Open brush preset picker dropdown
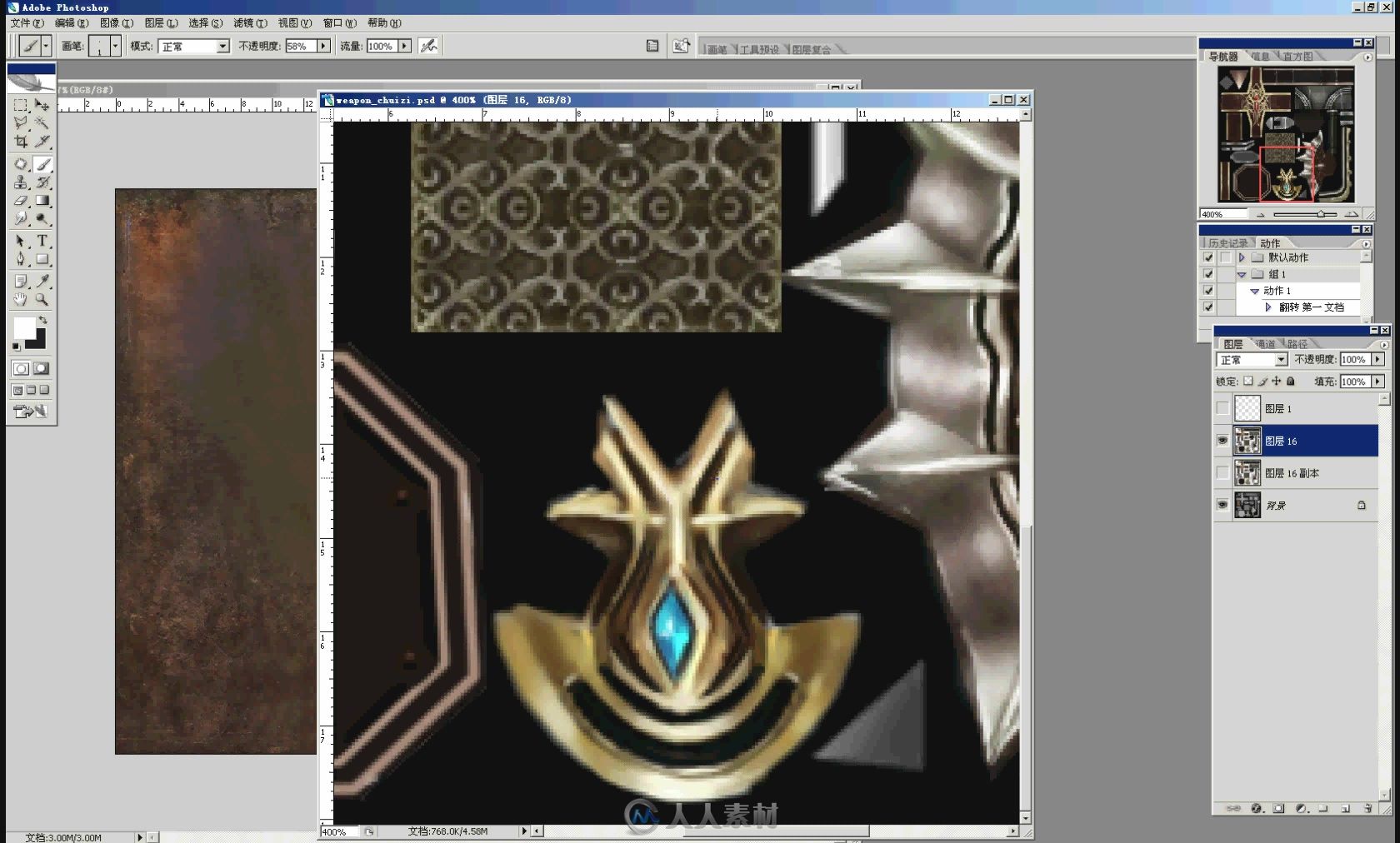Image resolution: width=1400 pixels, height=843 pixels. click(x=115, y=46)
